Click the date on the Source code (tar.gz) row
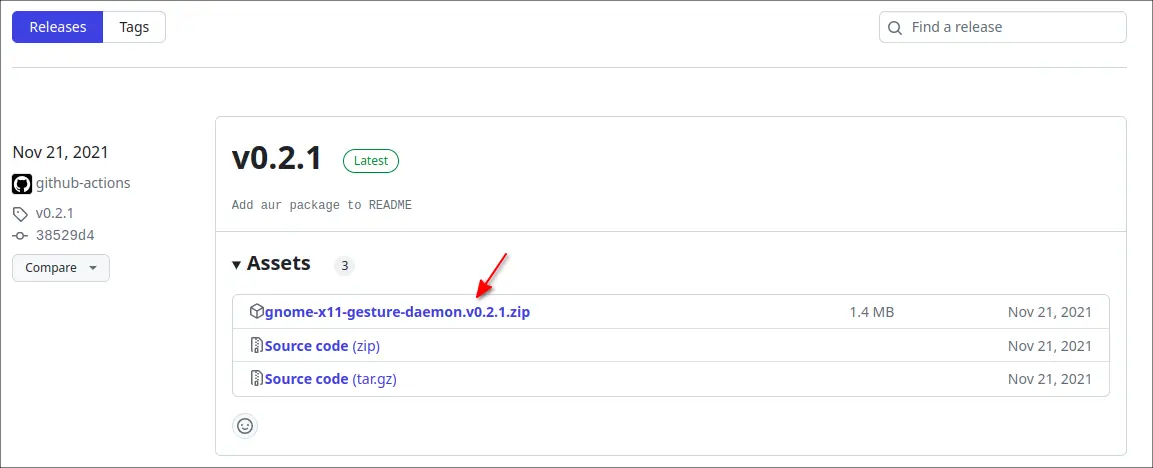 point(1050,380)
